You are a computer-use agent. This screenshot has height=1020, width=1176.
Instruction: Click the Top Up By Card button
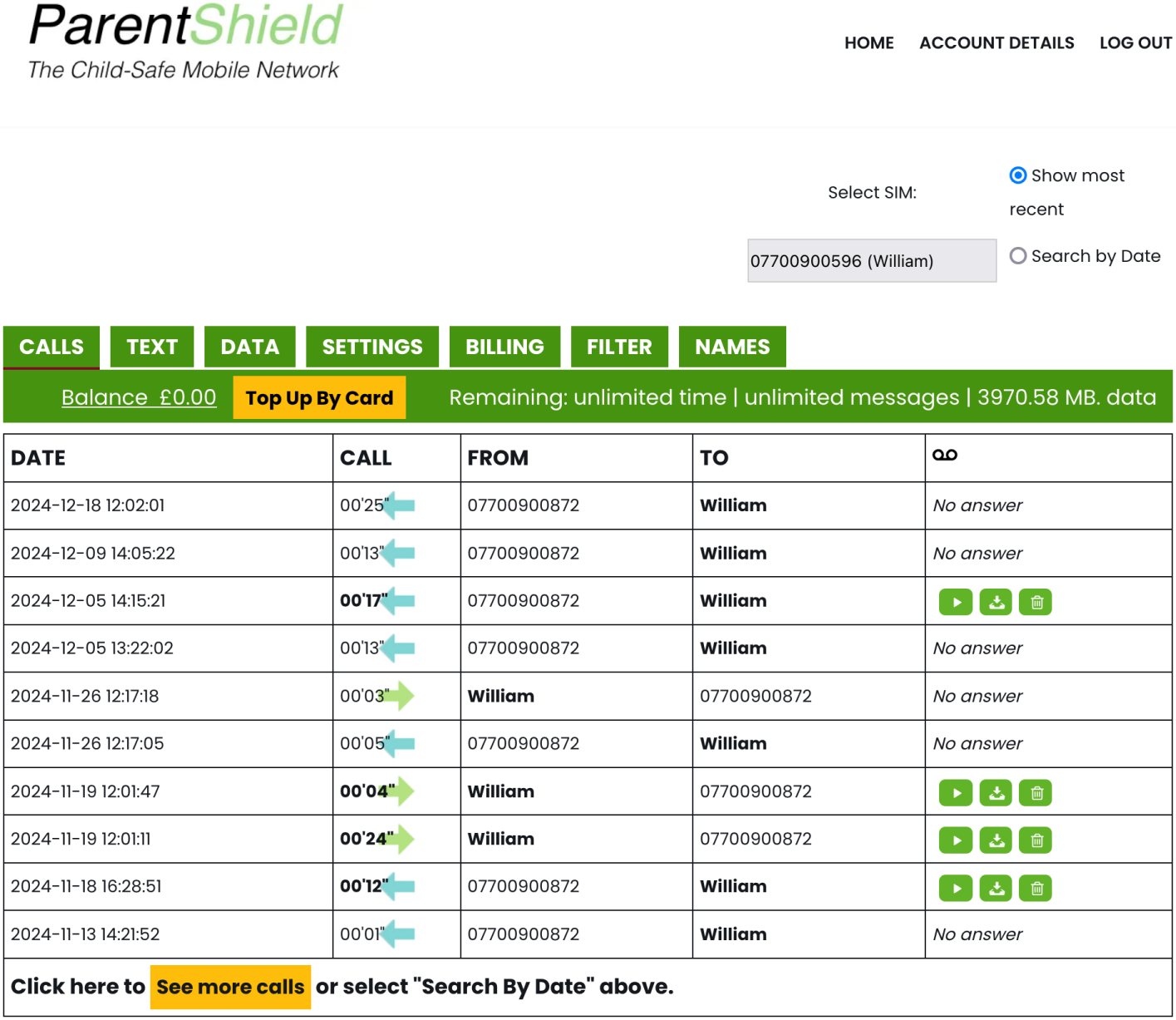tap(319, 397)
